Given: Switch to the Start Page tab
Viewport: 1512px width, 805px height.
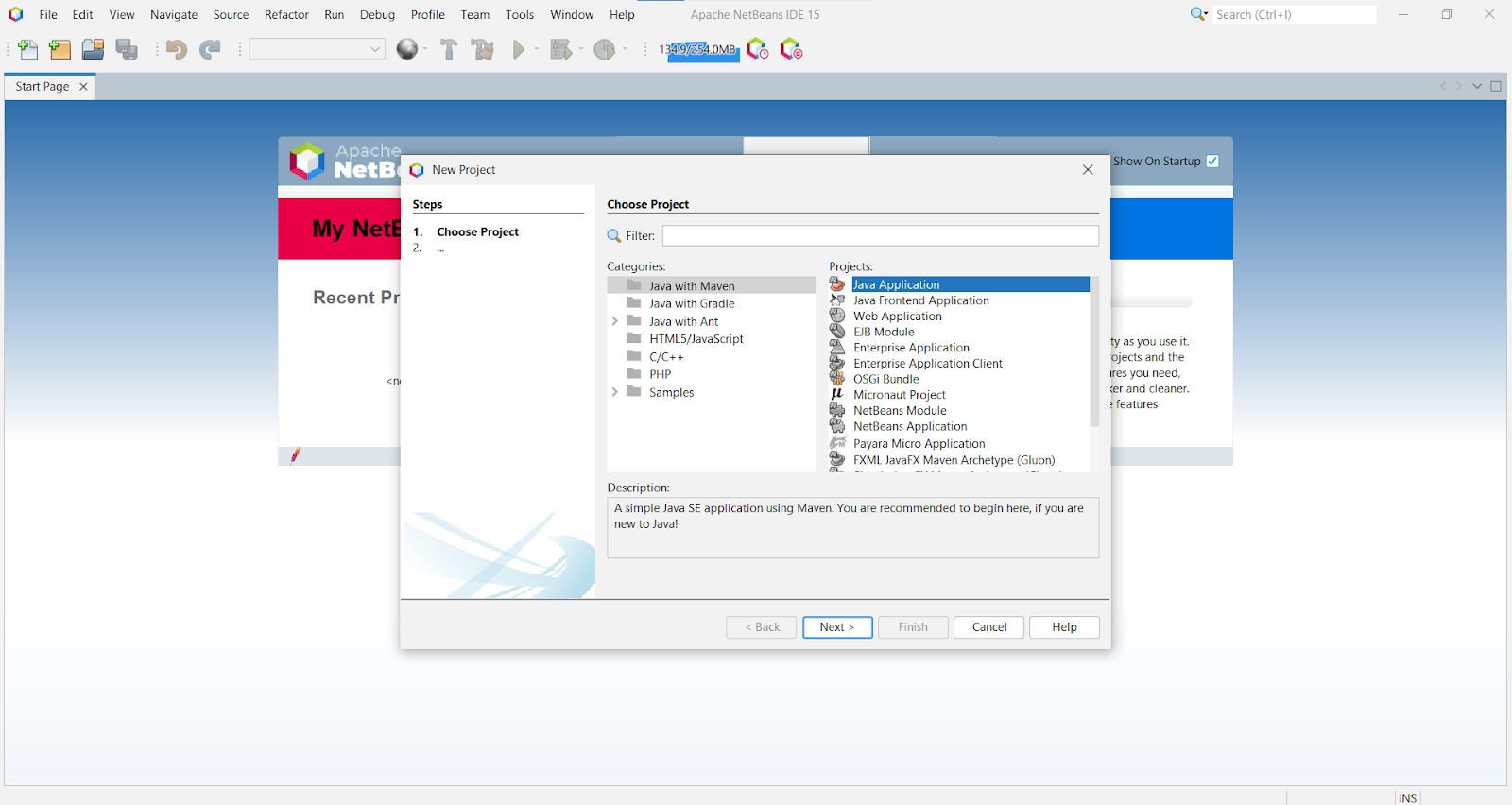Looking at the screenshot, I should pyautogui.click(x=43, y=86).
